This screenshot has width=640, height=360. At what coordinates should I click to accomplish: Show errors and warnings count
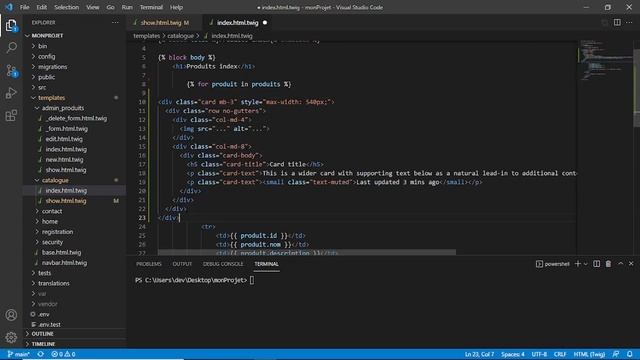point(63,354)
